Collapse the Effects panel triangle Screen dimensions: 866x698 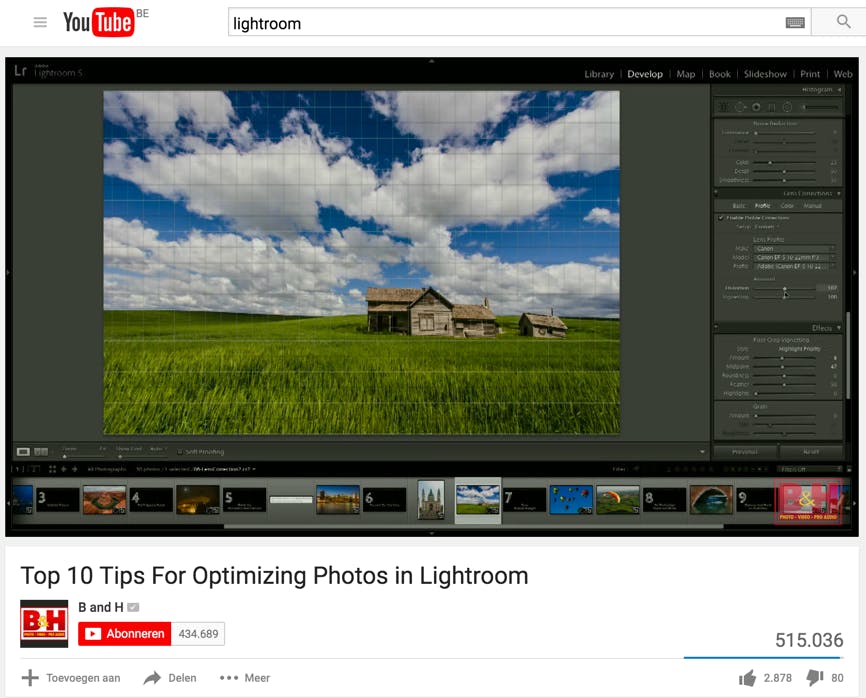[839, 327]
